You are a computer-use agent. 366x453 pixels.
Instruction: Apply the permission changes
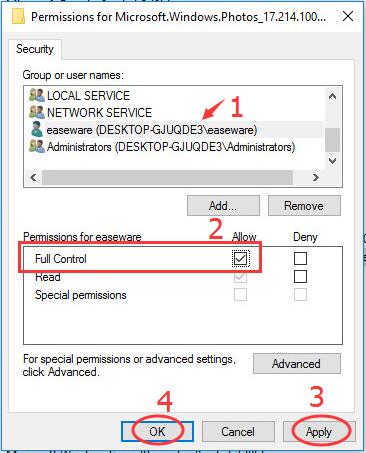coord(319,432)
